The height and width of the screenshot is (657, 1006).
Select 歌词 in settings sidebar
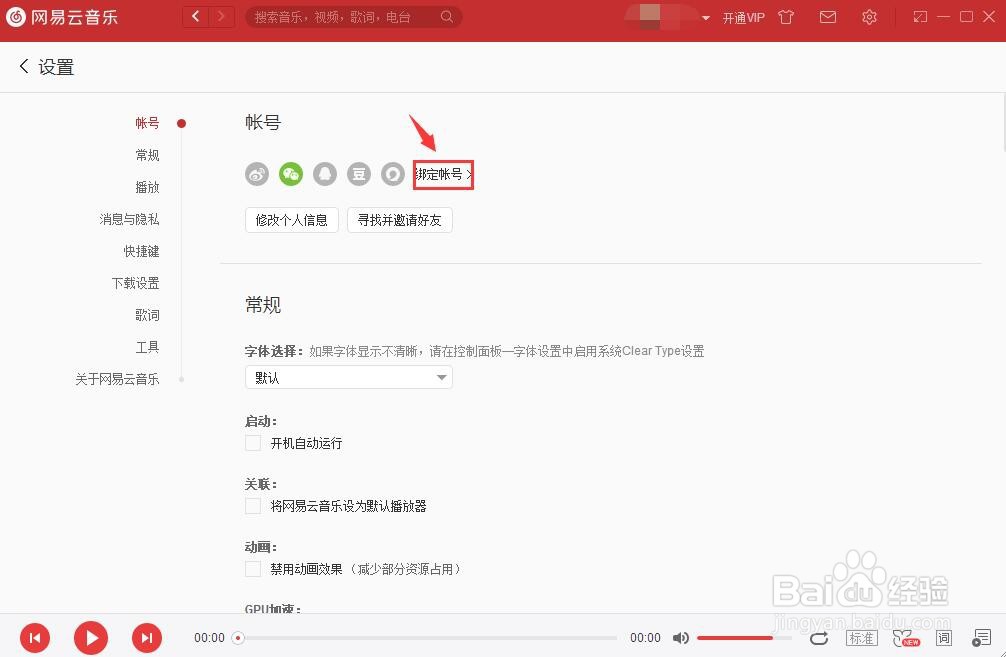pyautogui.click(x=147, y=315)
